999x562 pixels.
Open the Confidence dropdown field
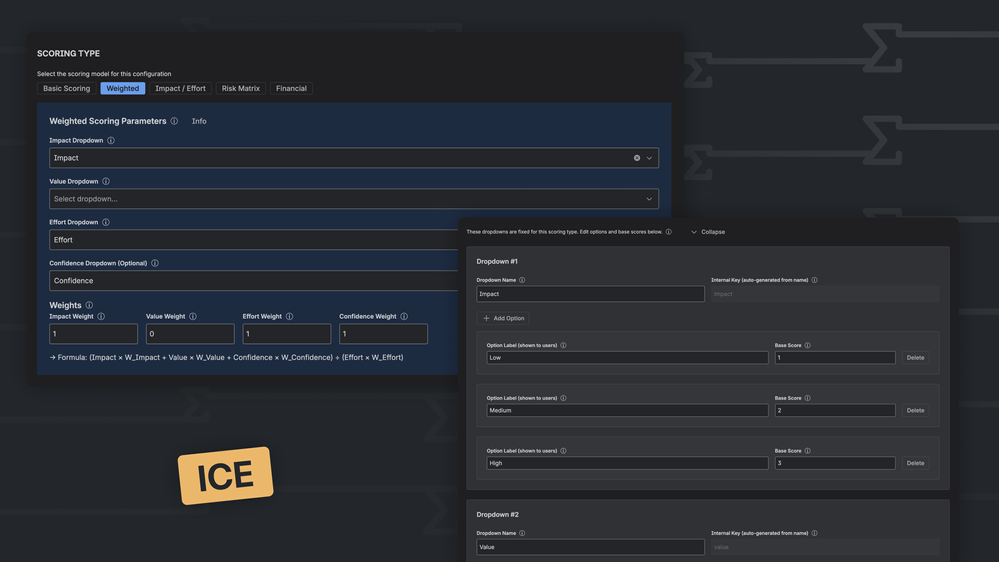(x=254, y=280)
